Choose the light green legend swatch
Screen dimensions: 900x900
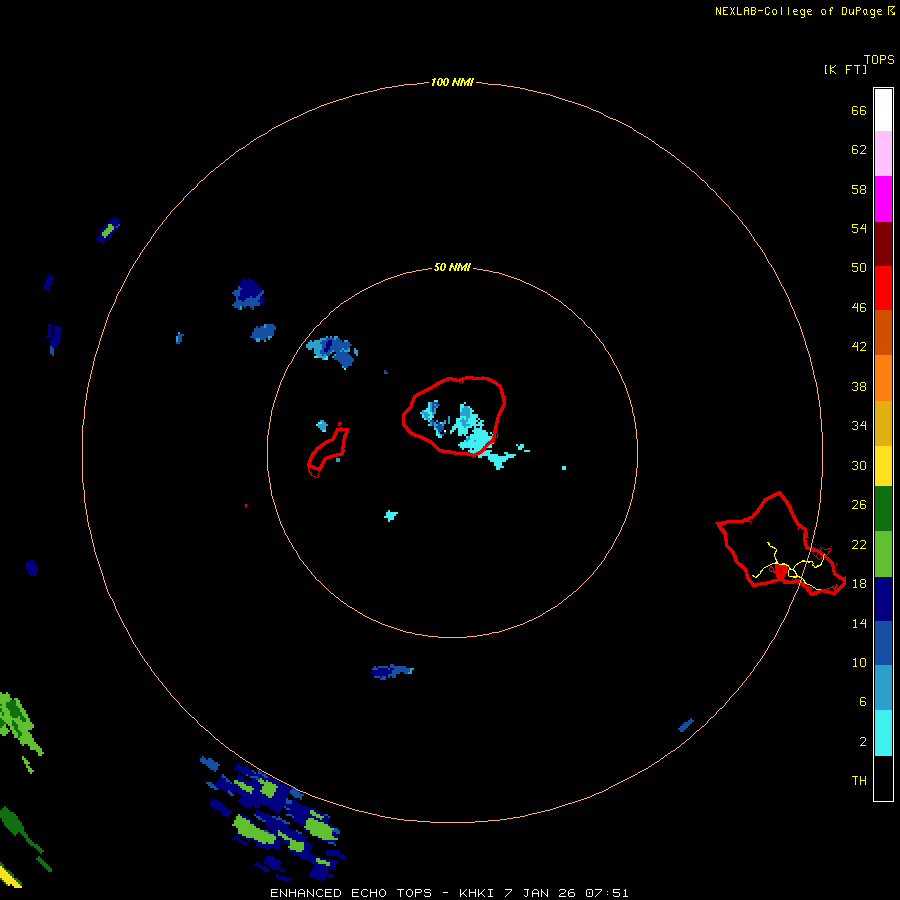(883, 554)
